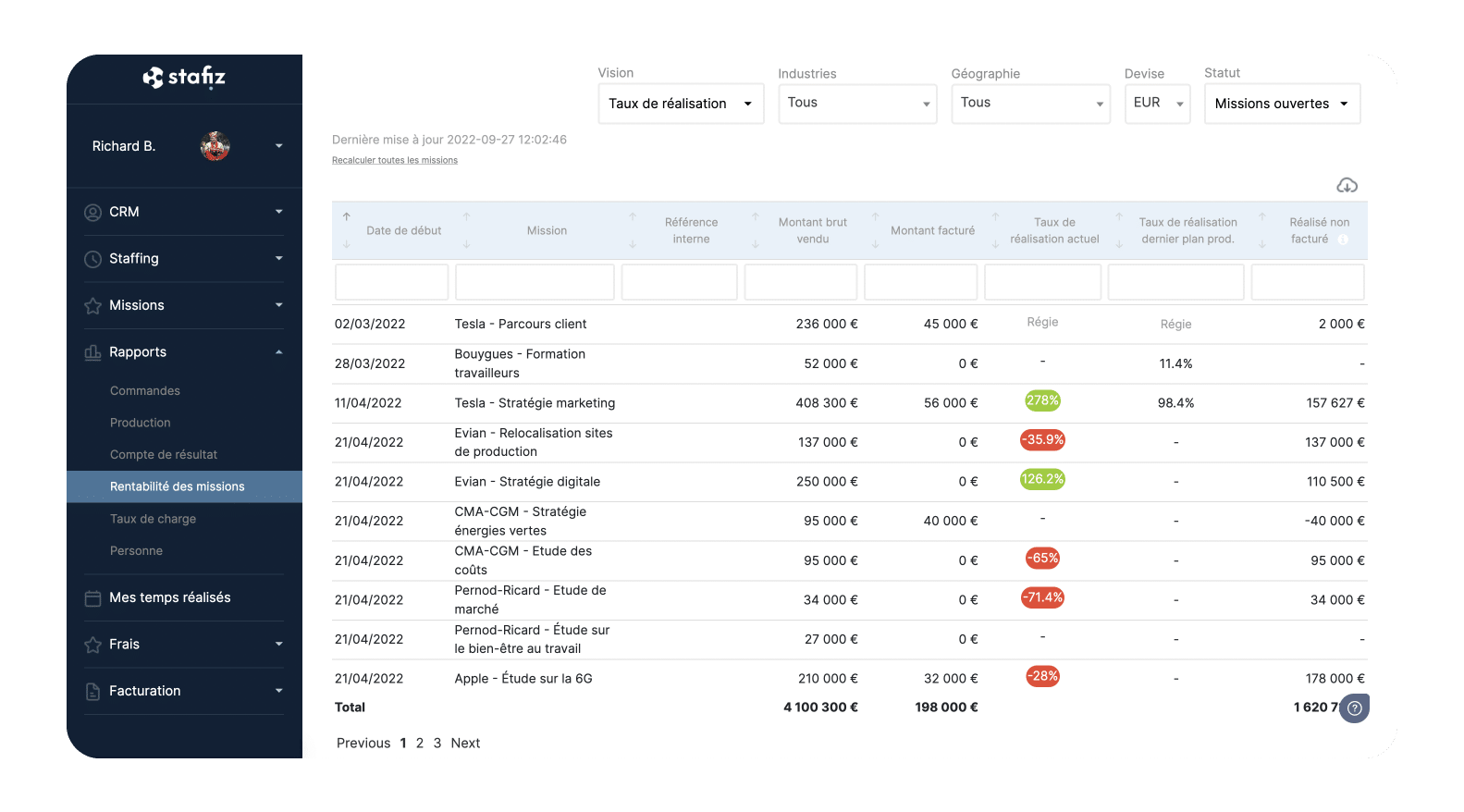Go to Previous page

[363, 744]
